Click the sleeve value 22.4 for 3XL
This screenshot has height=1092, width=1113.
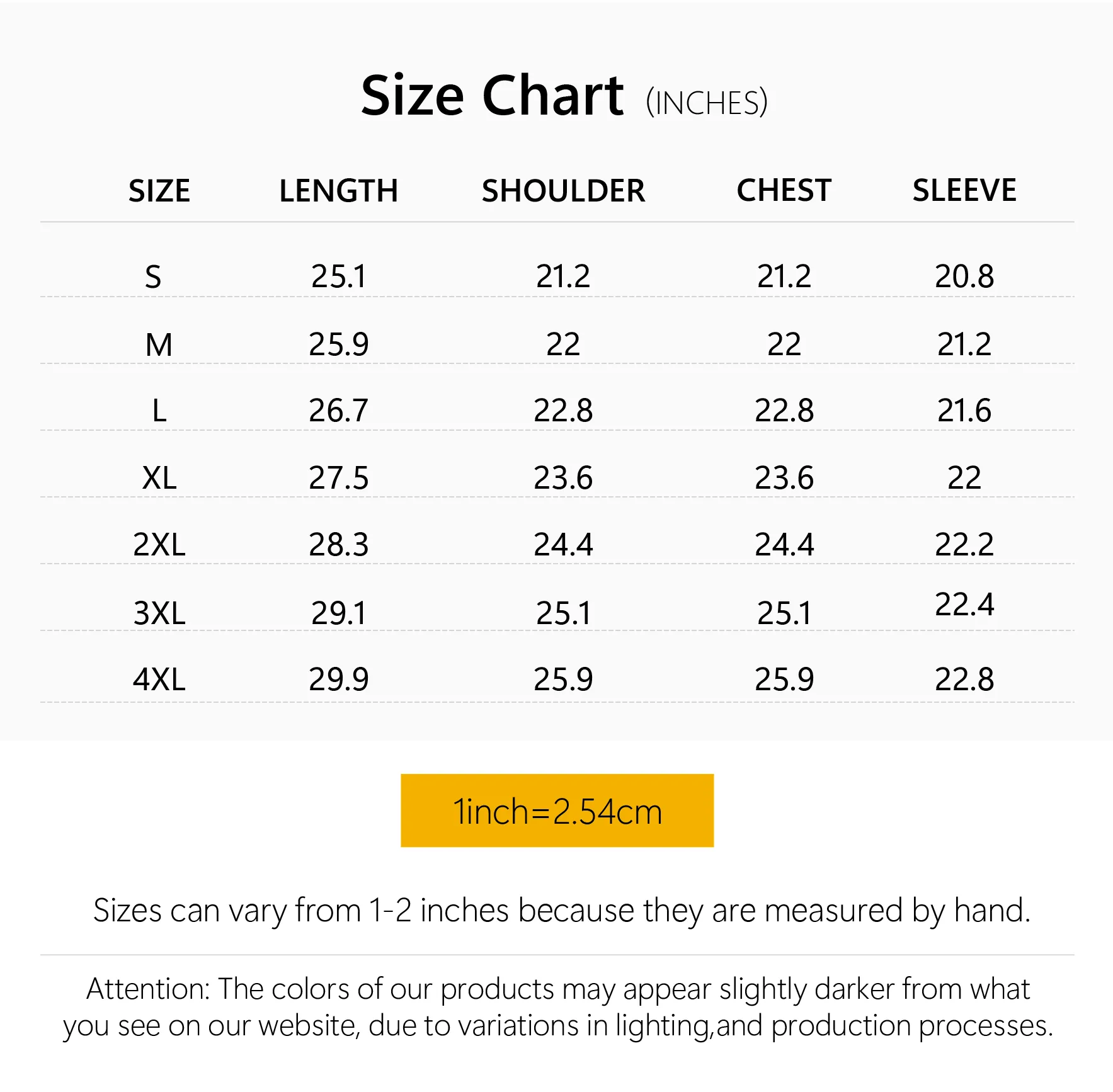coord(964,605)
